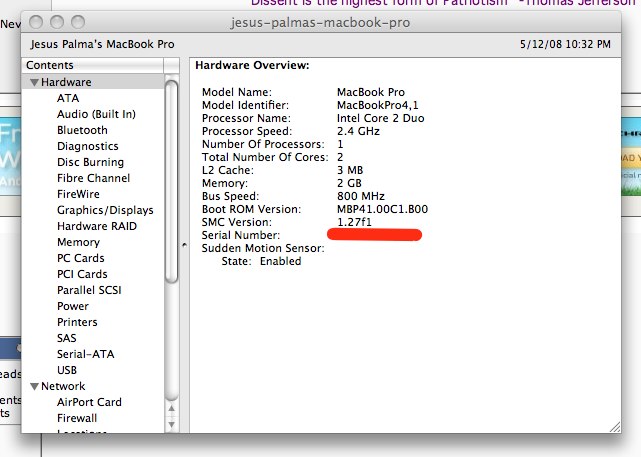
Task: Close the System Profiler window
Action: tap(36, 22)
